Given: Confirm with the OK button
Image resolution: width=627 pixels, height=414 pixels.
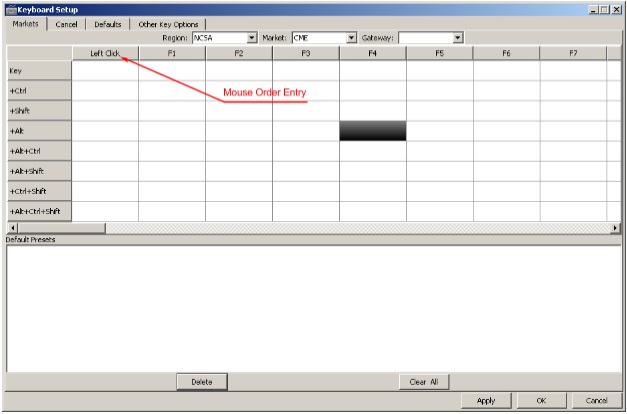Looking at the screenshot, I should pos(541,400).
